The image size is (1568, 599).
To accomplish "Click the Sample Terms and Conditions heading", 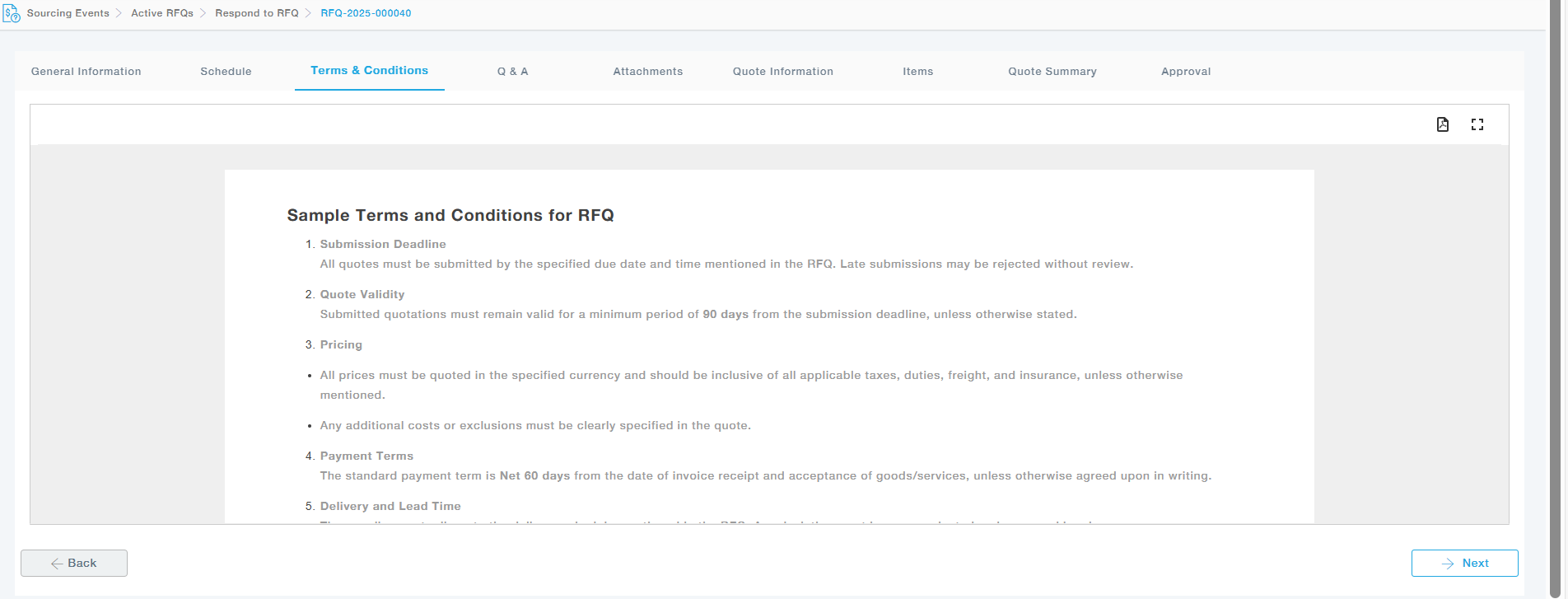I will [x=450, y=215].
